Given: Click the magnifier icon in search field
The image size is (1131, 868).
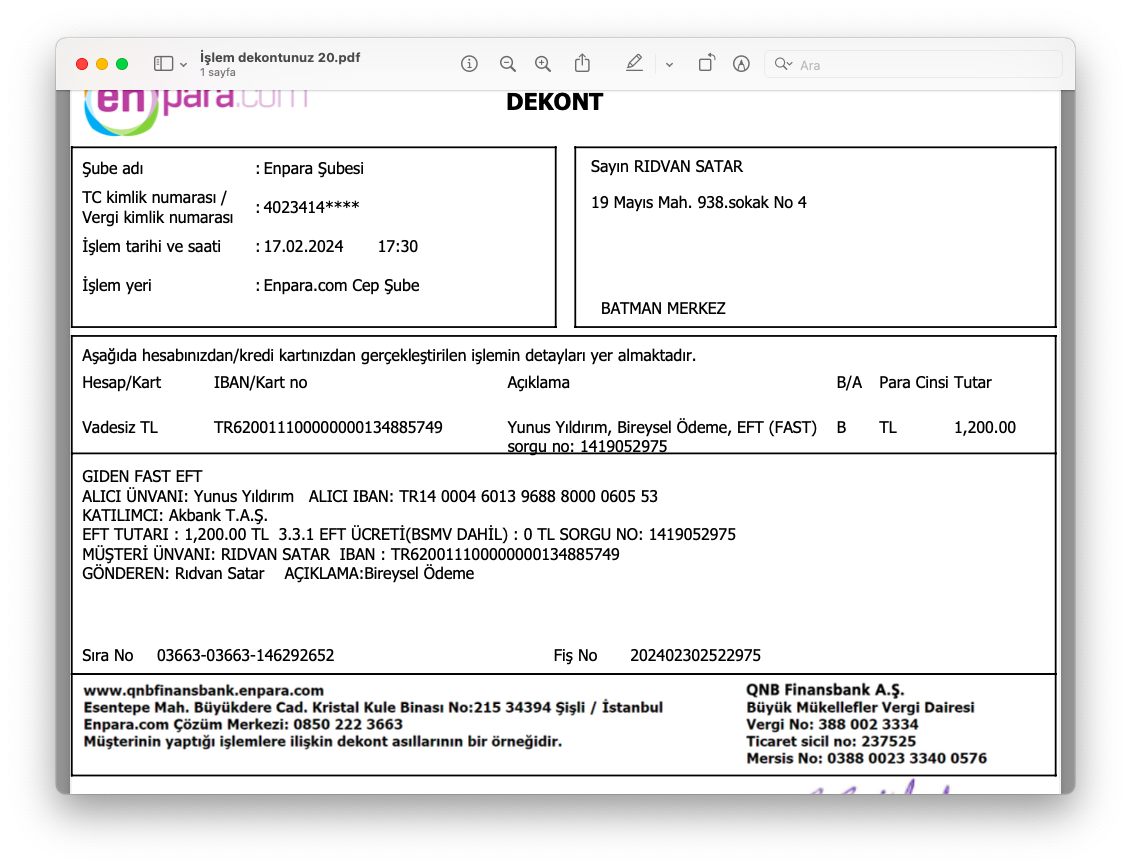Looking at the screenshot, I should pyautogui.click(x=783, y=64).
